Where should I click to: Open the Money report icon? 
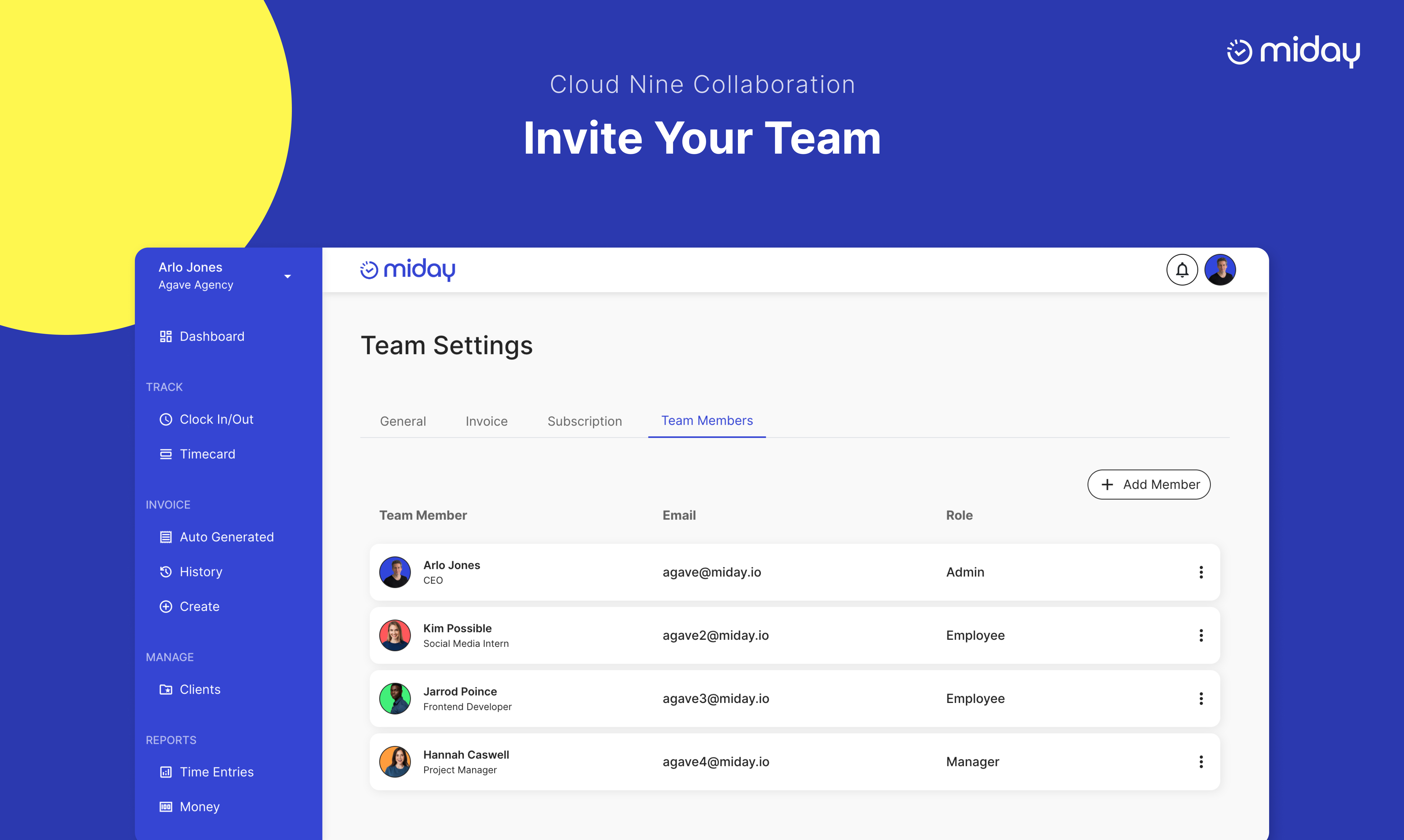click(x=165, y=807)
